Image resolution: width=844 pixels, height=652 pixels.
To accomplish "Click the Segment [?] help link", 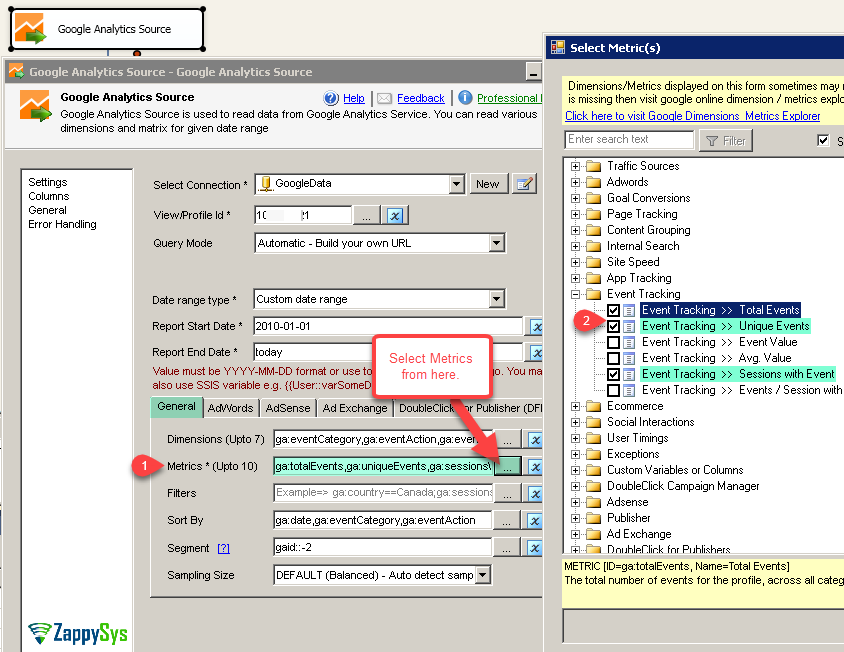I will point(223,548).
